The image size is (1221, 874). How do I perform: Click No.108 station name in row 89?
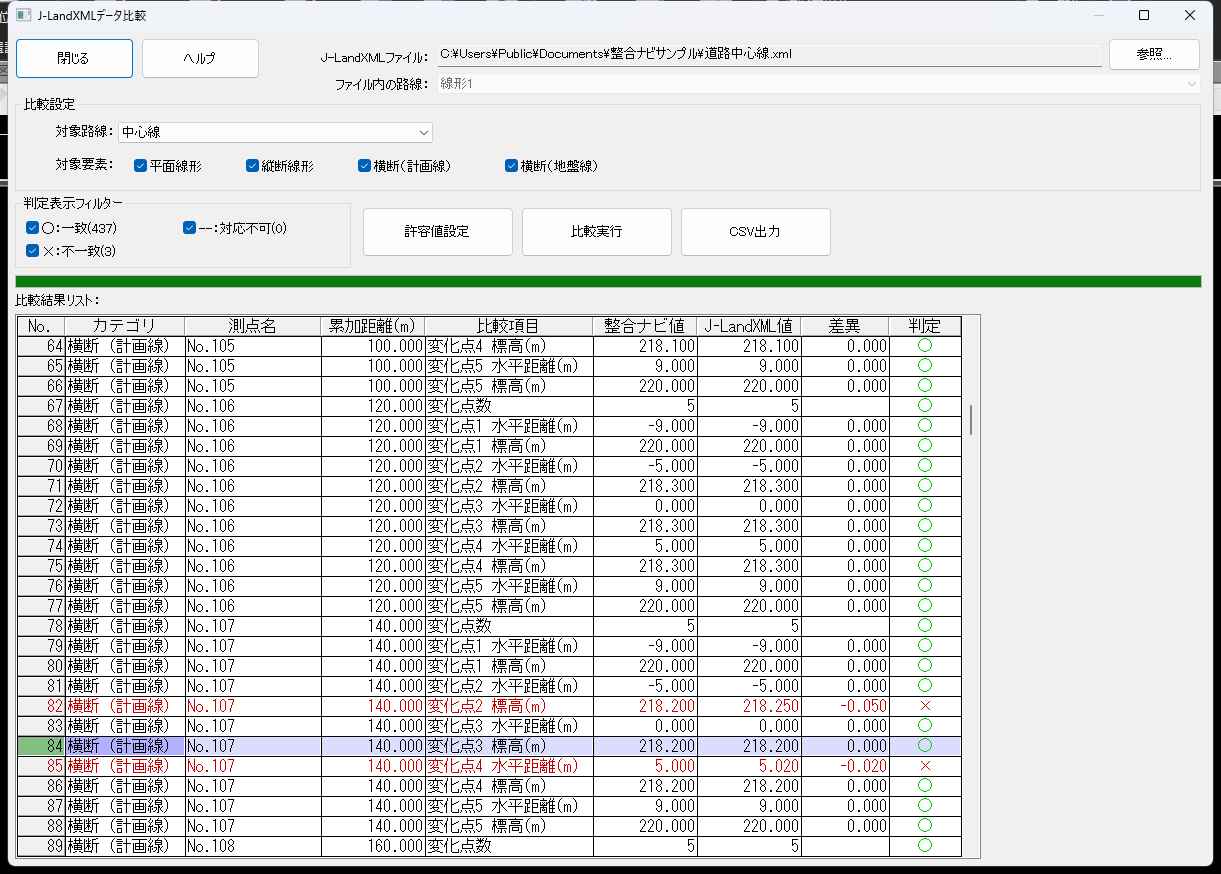click(253, 846)
